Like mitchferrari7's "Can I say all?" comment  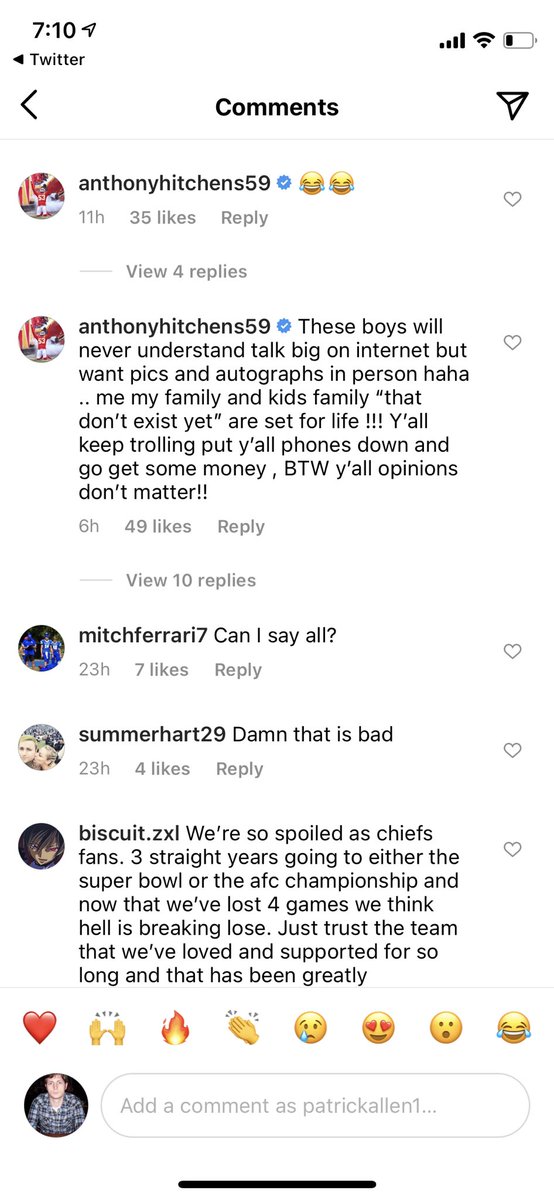512,651
